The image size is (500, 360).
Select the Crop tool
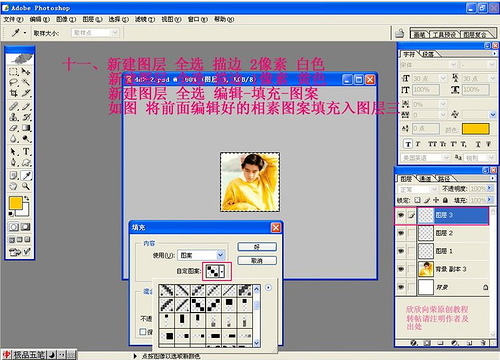14,93
